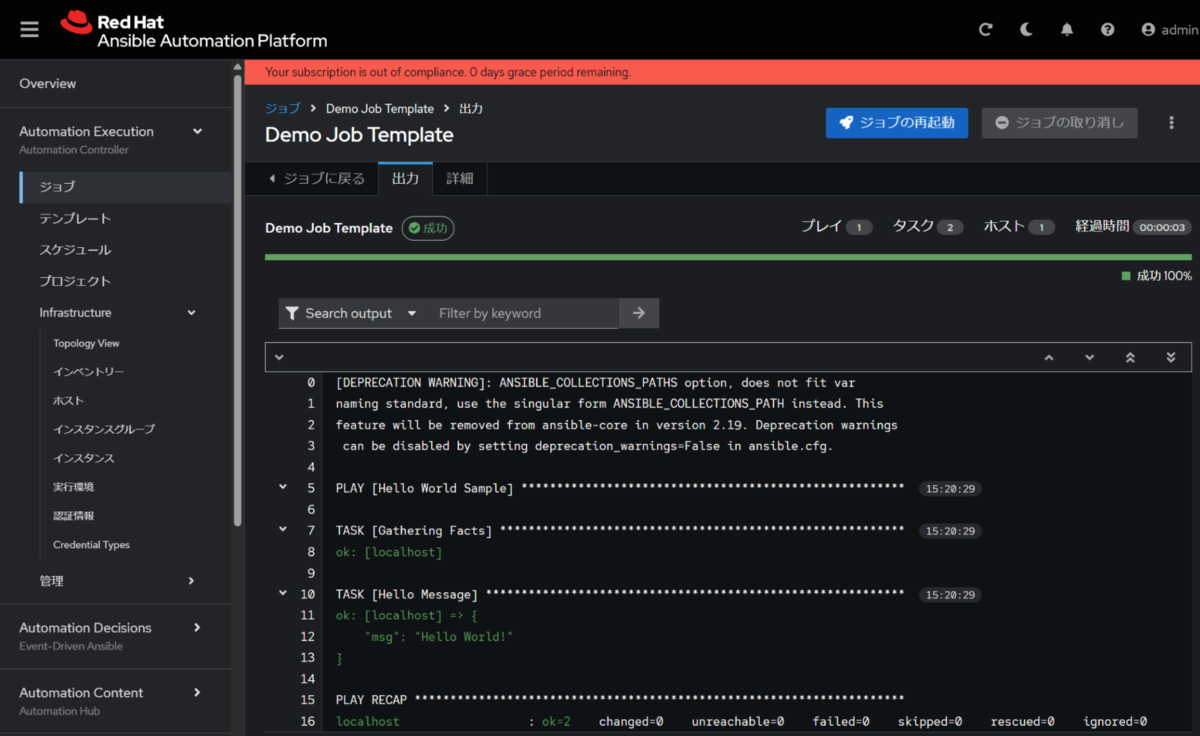Image resolution: width=1200 pixels, height=736 pixels.
Task: Click the 成功 100% legend
Action: 1157,275
